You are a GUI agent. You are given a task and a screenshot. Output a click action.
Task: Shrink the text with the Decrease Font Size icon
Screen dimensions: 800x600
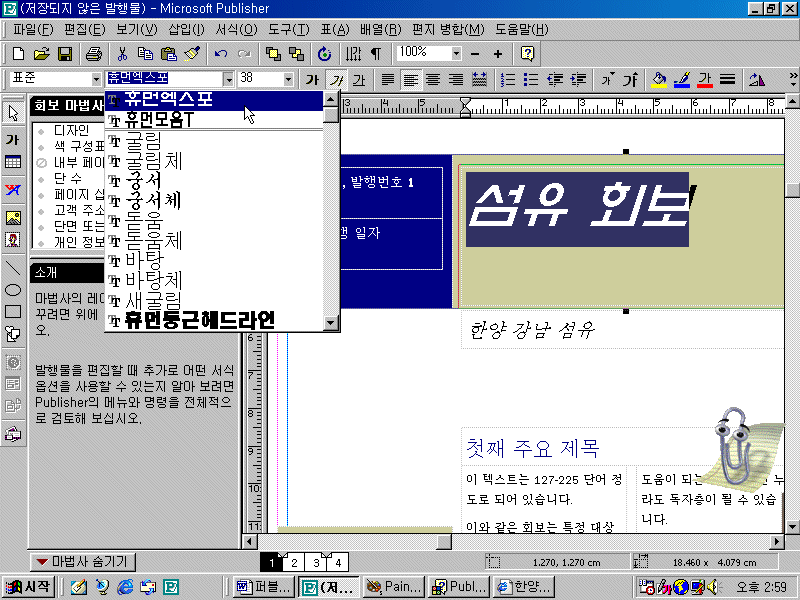607,80
